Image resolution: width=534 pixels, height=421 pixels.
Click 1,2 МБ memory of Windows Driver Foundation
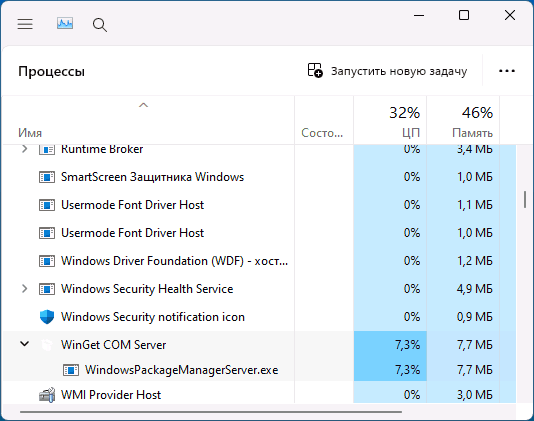(x=475, y=261)
